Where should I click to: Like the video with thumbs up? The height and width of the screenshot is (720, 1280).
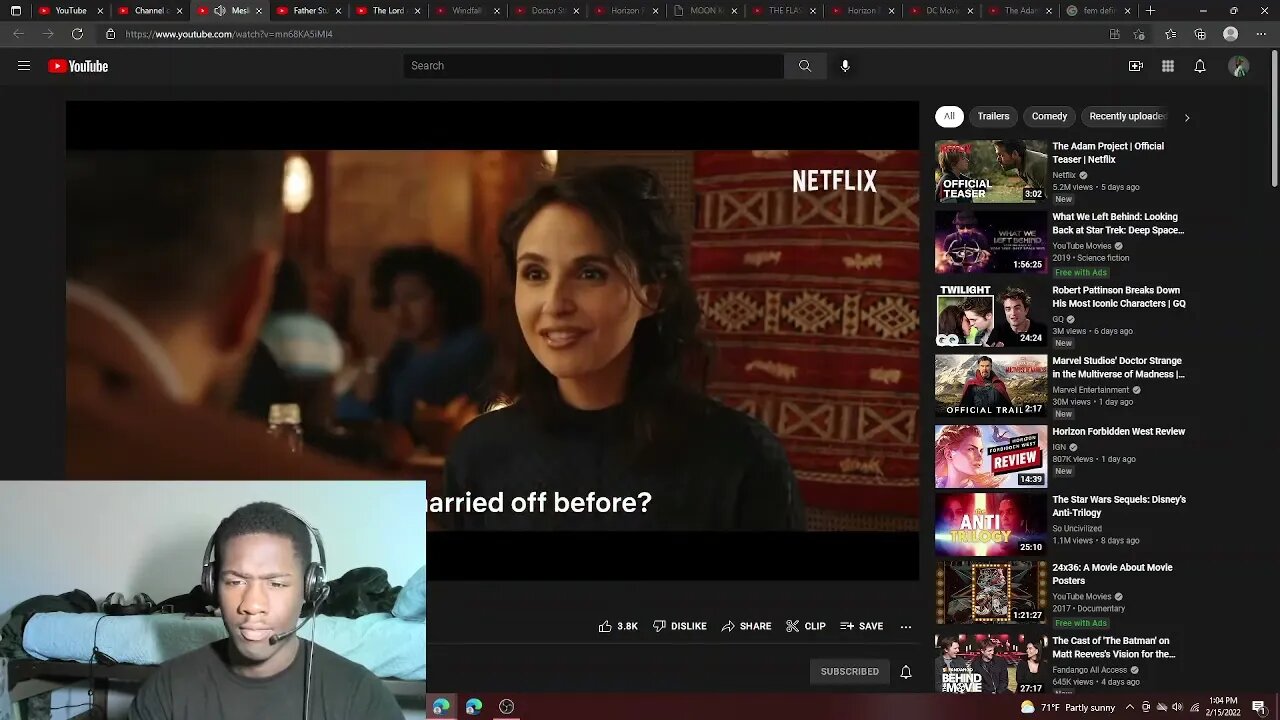point(618,626)
